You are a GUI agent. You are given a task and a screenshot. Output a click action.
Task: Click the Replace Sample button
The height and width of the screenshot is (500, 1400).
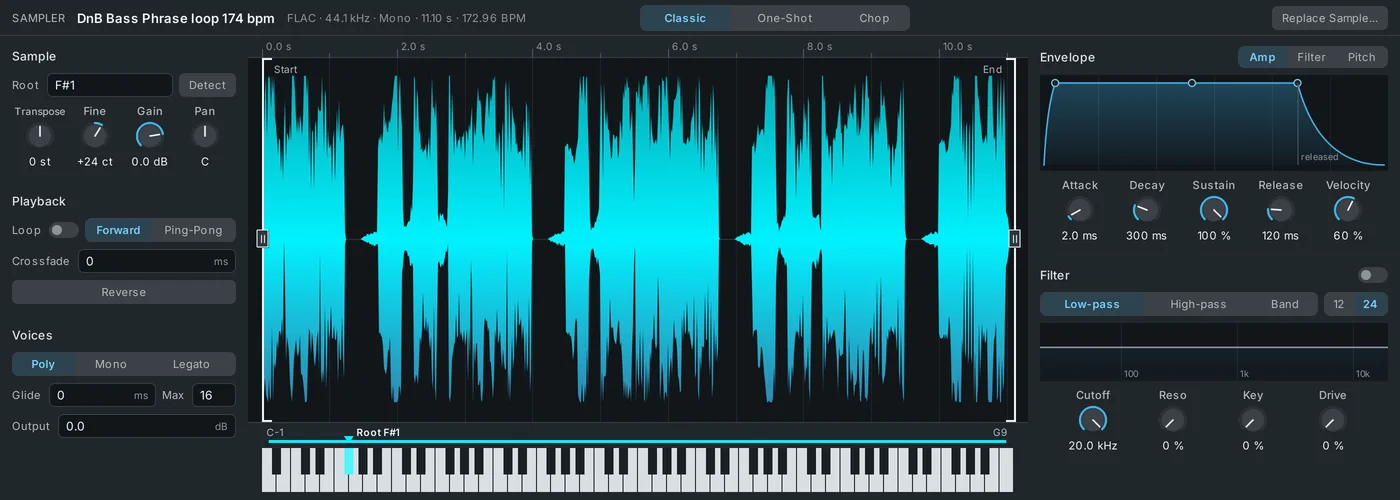click(x=1330, y=18)
